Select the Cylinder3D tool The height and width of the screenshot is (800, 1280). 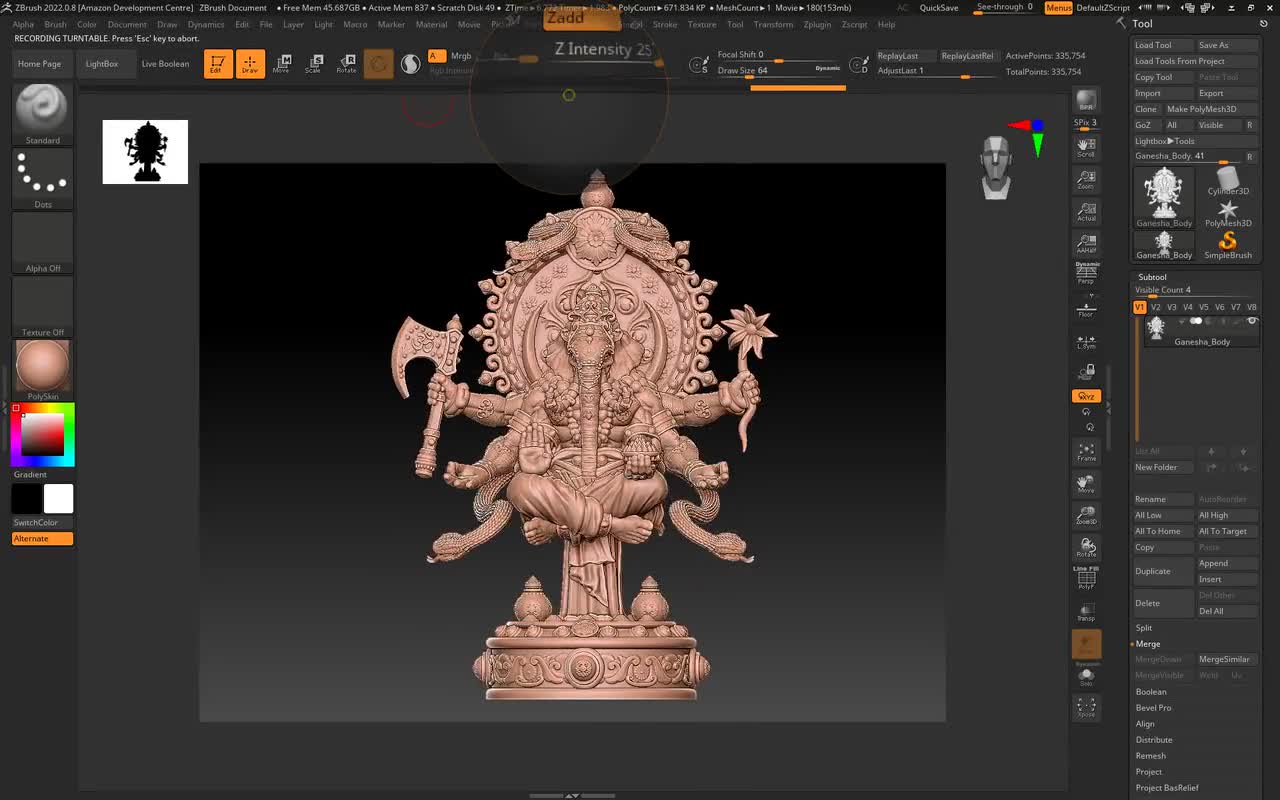pos(1228,181)
